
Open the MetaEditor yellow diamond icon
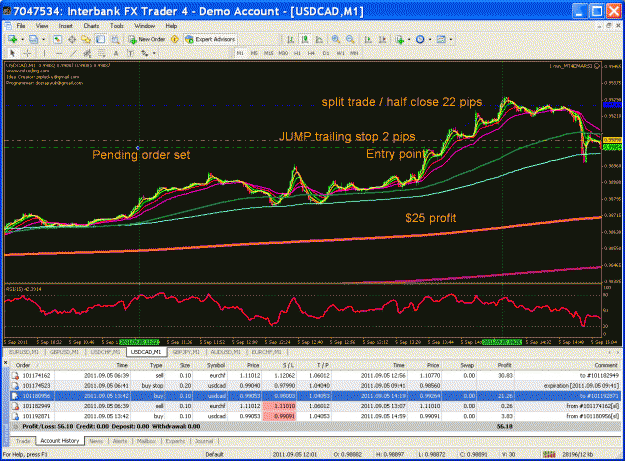click(x=175, y=39)
